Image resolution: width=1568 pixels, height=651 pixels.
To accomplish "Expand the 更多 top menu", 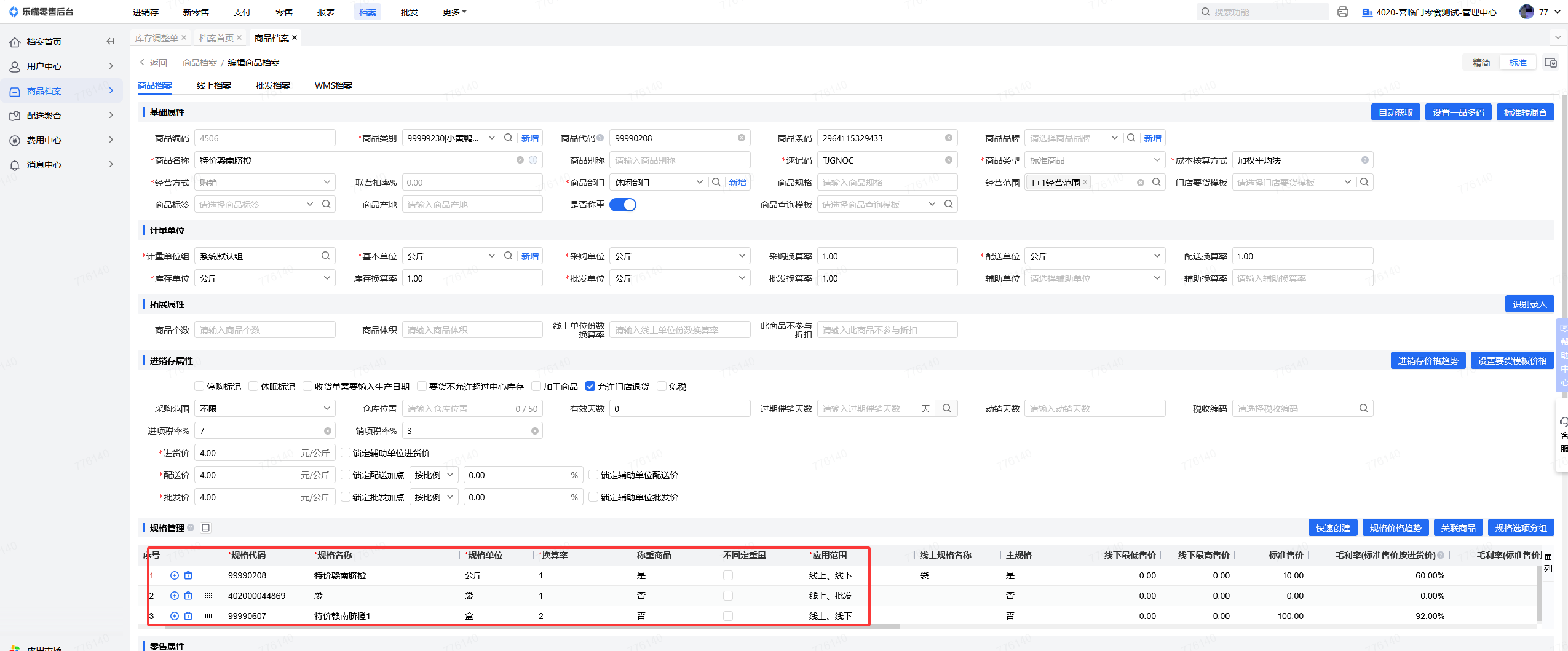I will tap(454, 12).
